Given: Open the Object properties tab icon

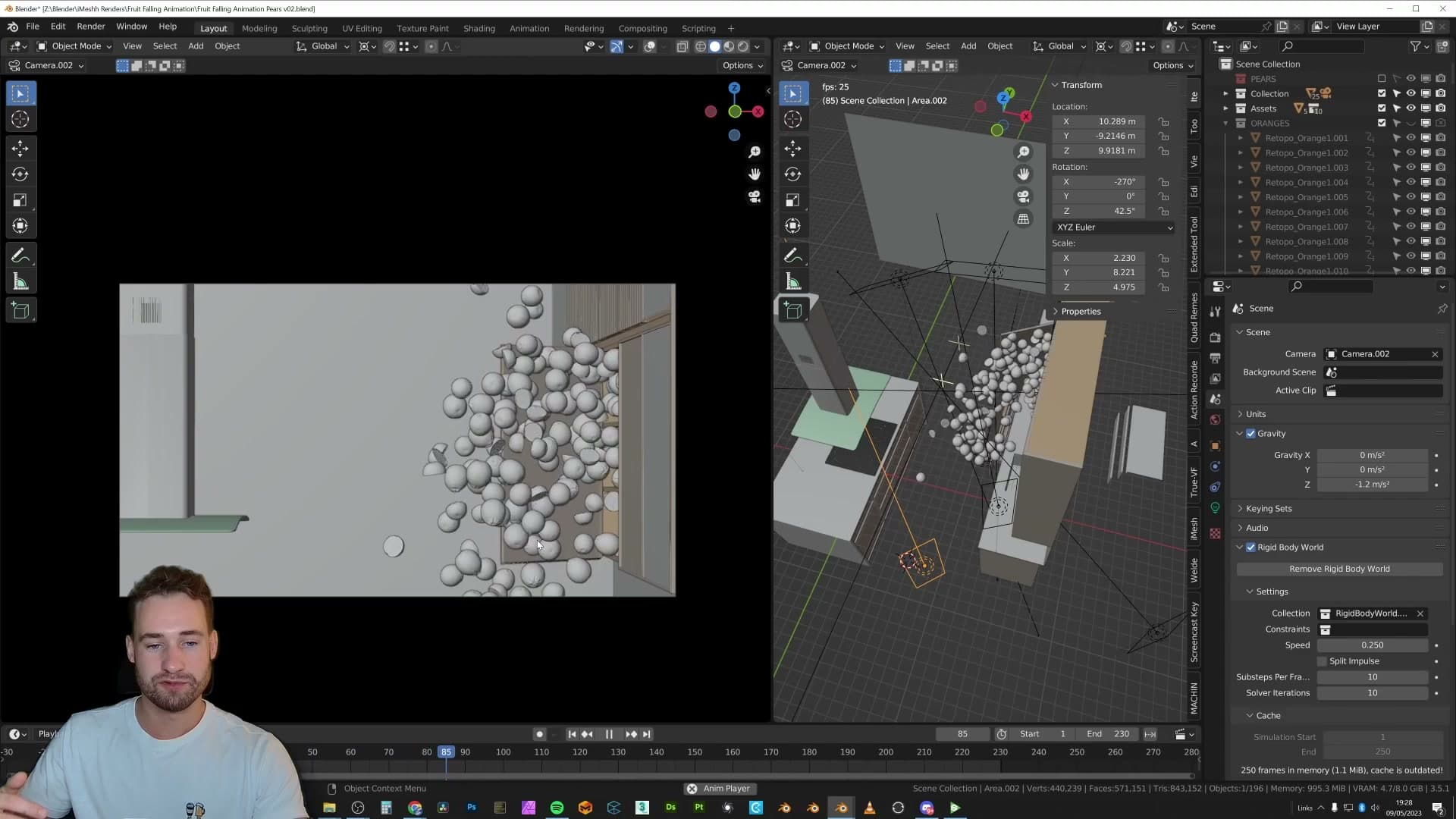Looking at the screenshot, I should tap(1215, 446).
